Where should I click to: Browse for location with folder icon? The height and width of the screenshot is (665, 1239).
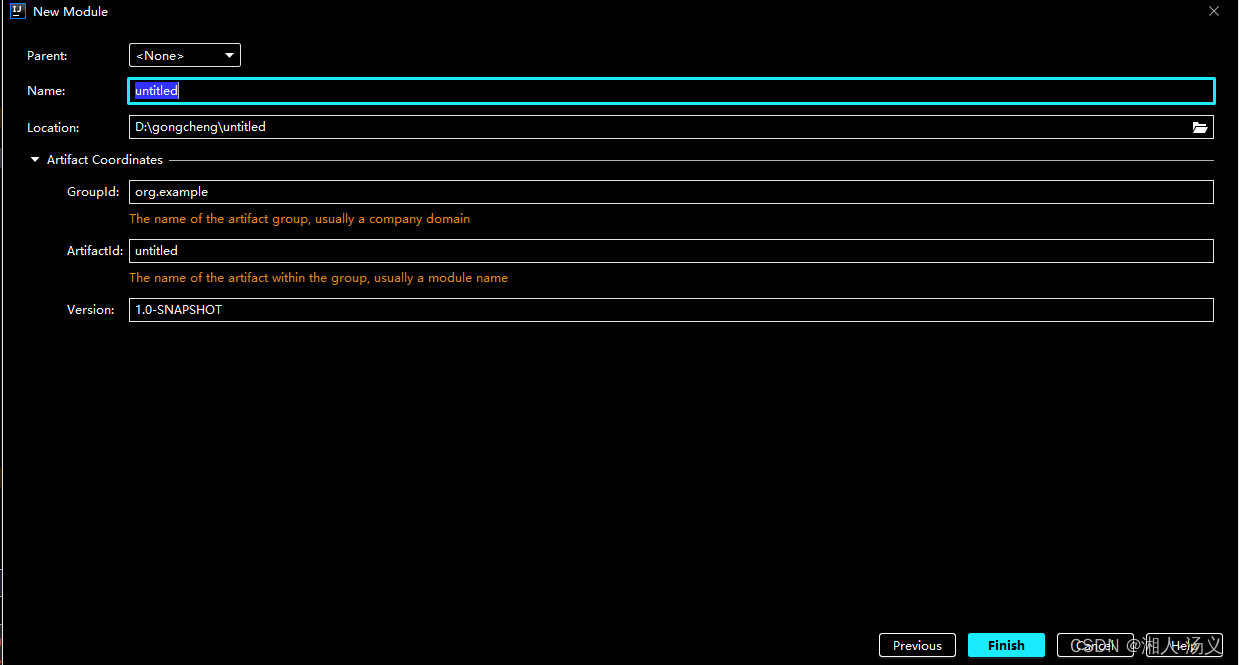pyautogui.click(x=1200, y=127)
